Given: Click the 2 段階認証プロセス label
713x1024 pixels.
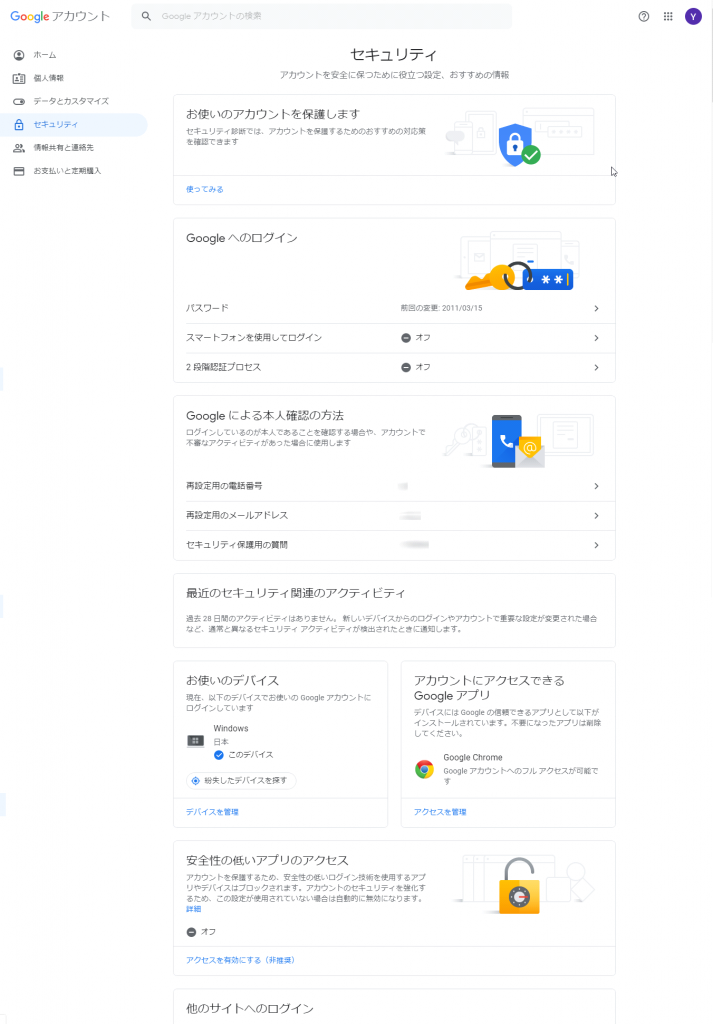Looking at the screenshot, I should [x=223, y=368].
